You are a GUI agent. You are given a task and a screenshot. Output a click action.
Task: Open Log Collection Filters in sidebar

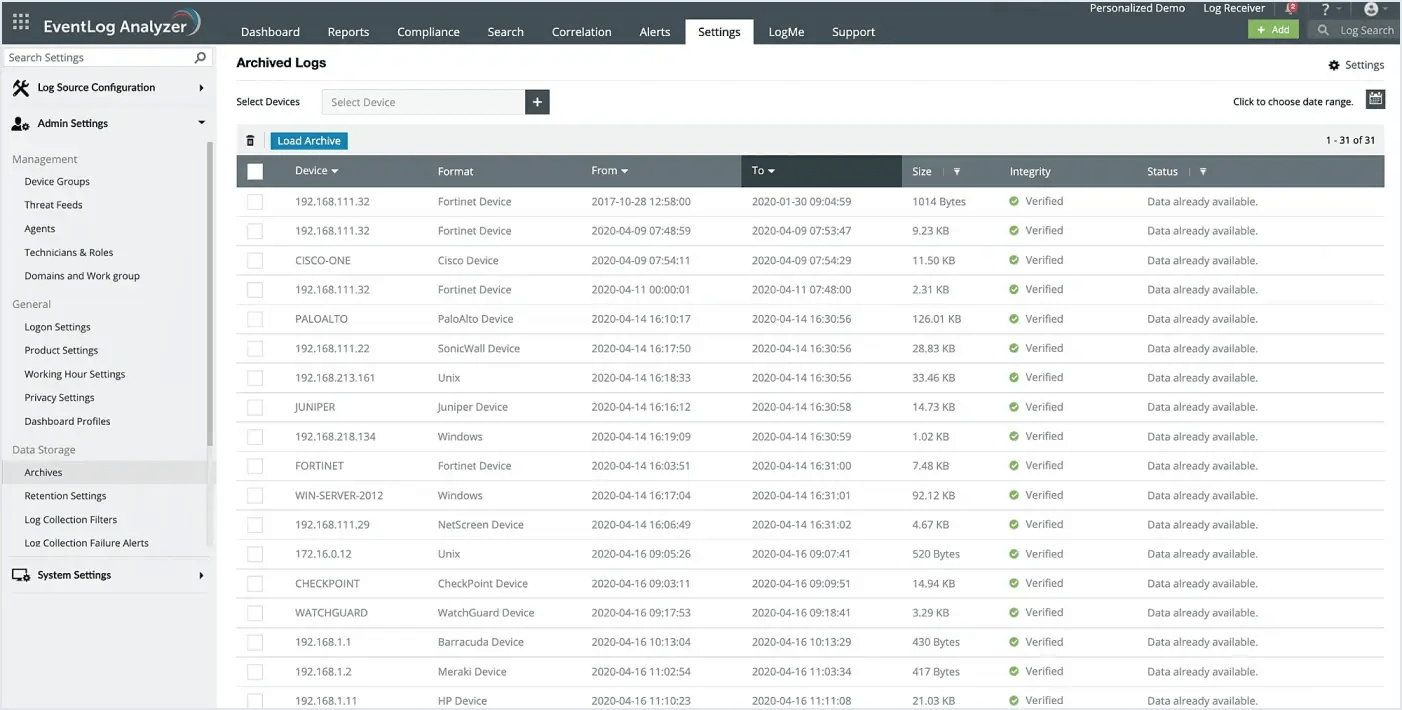point(71,520)
